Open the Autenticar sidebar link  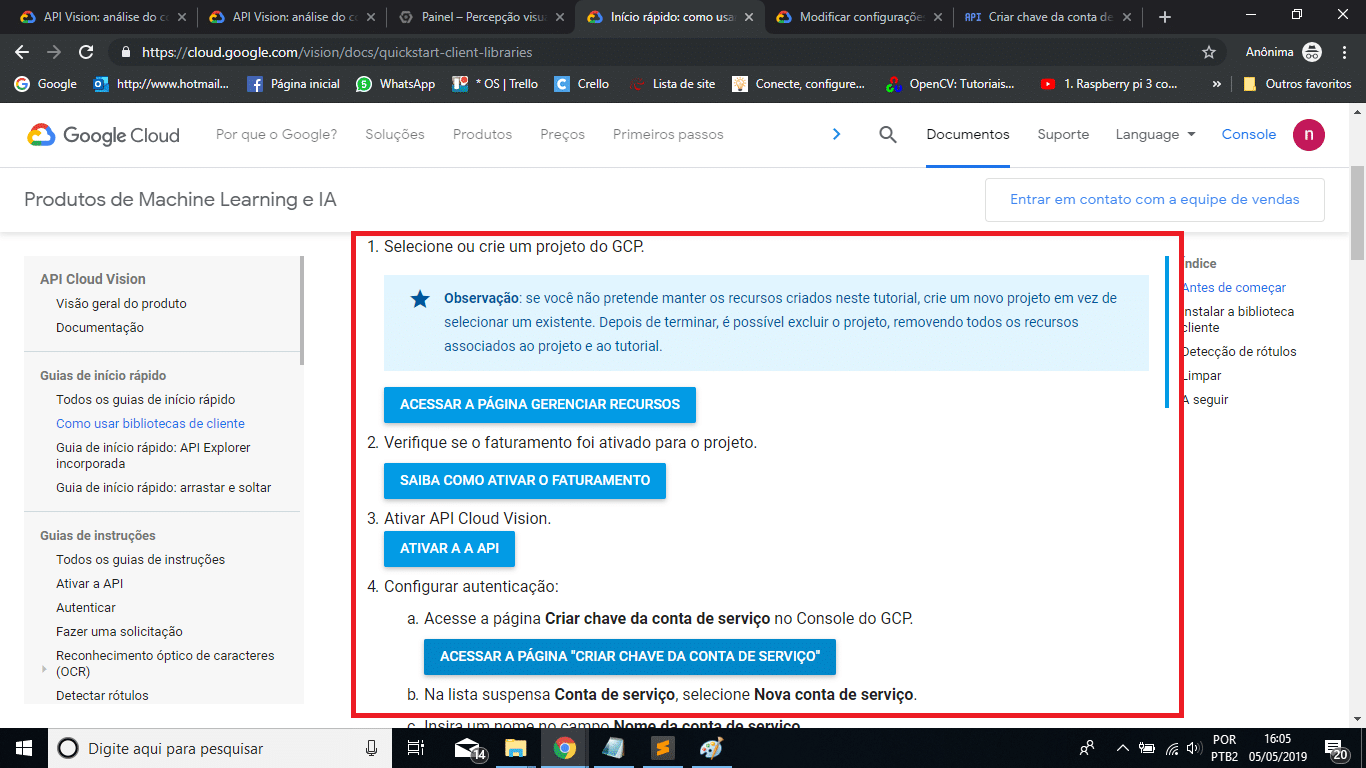click(x=86, y=607)
